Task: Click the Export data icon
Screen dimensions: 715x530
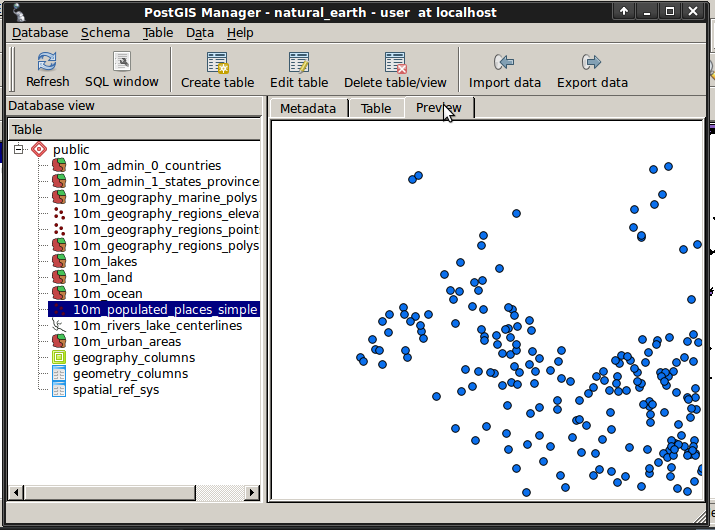Action: (x=591, y=62)
